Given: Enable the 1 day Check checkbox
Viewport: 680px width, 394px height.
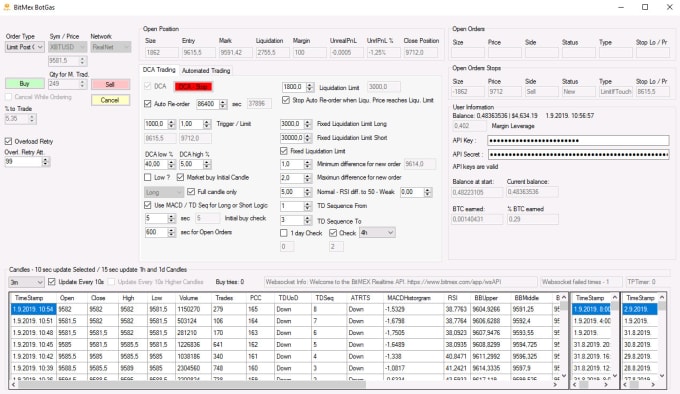Looking at the screenshot, I should click(x=284, y=233).
